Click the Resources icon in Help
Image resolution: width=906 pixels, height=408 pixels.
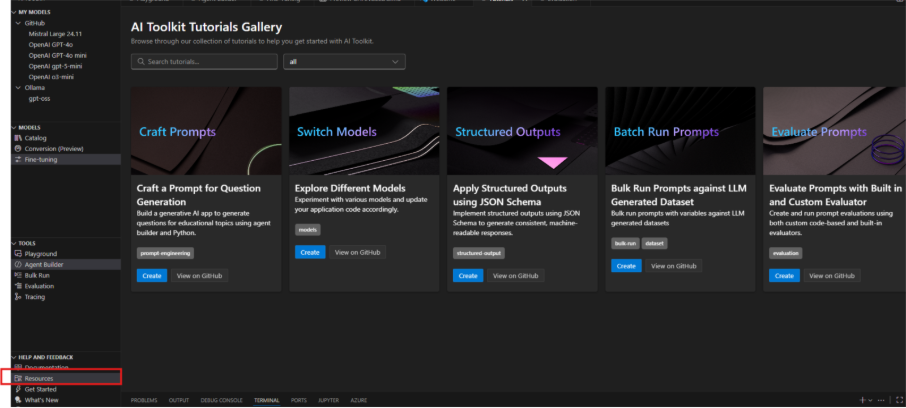click(x=18, y=379)
